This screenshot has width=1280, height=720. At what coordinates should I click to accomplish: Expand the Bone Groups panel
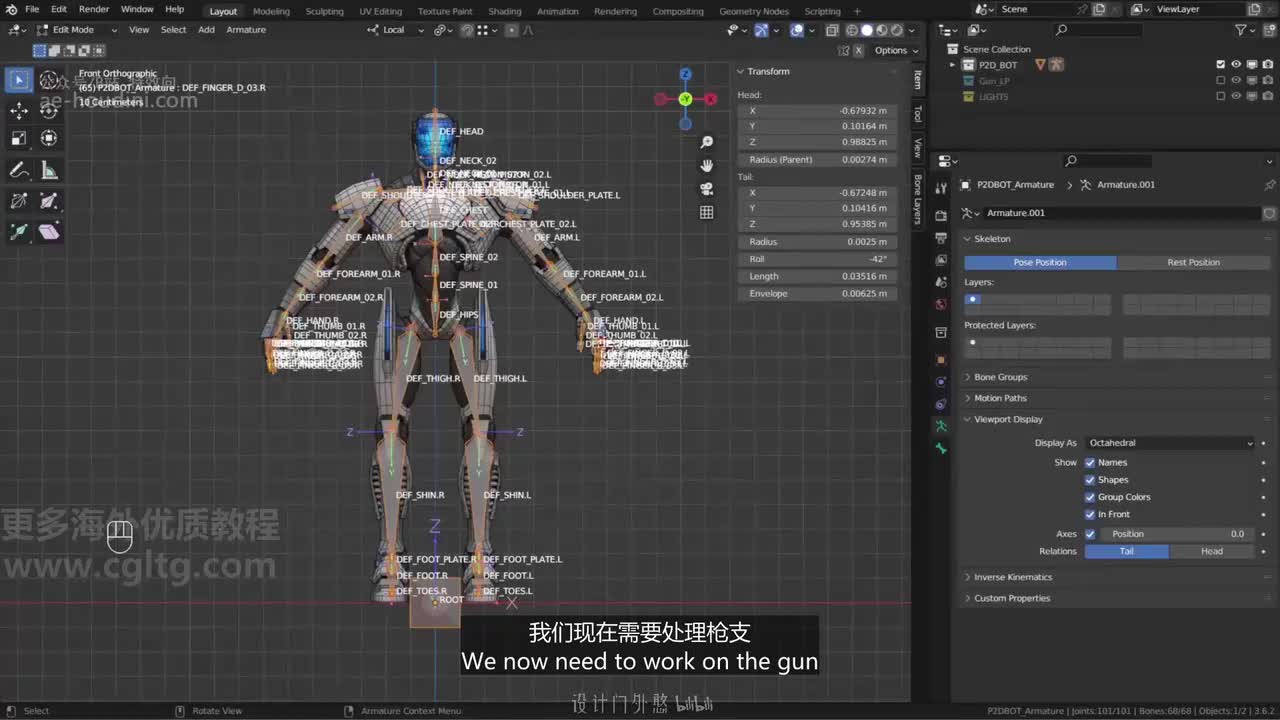point(1000,377)
